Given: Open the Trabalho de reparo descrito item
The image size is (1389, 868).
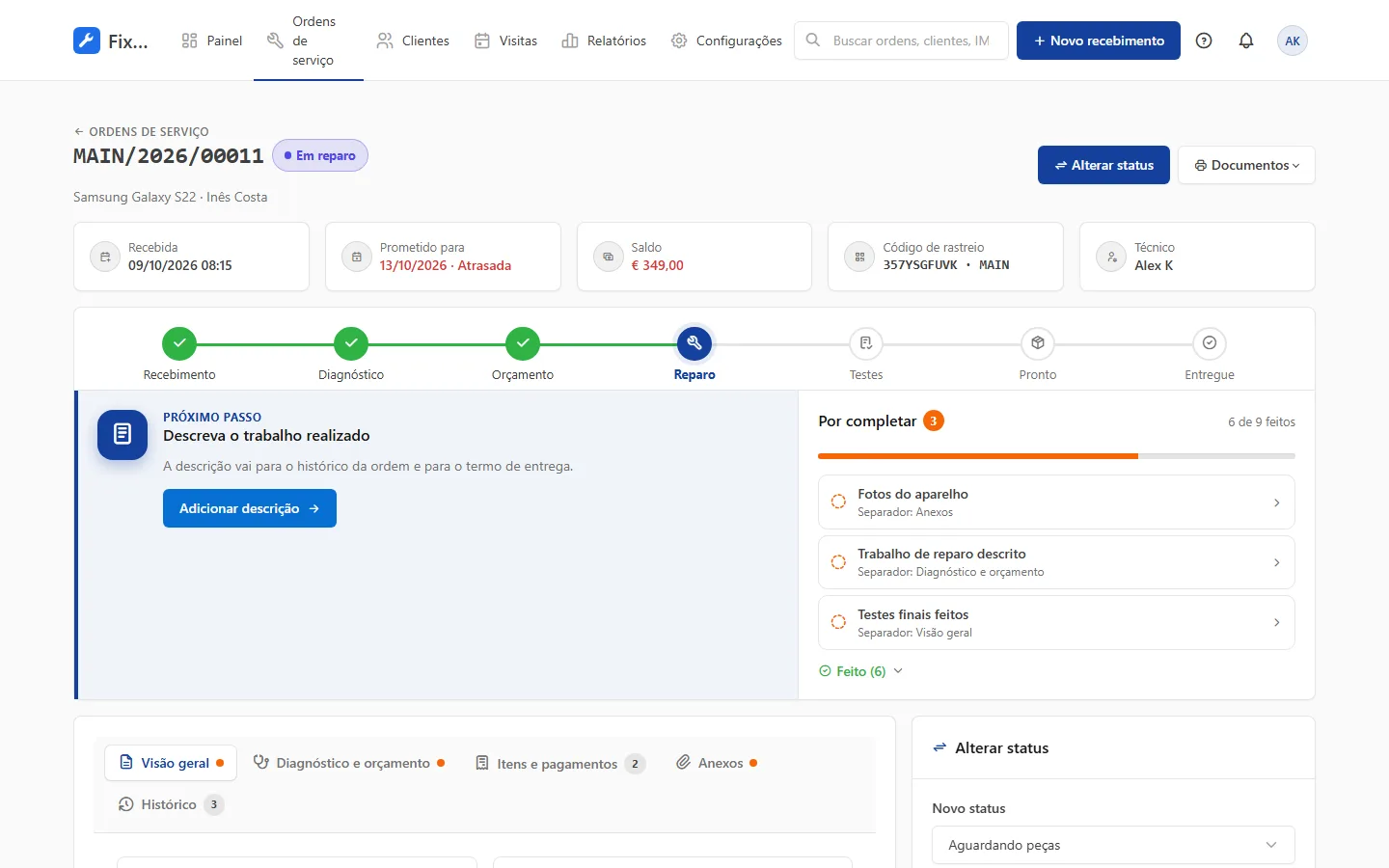Looking at the screenshot, I should (x=1056, y=562).
